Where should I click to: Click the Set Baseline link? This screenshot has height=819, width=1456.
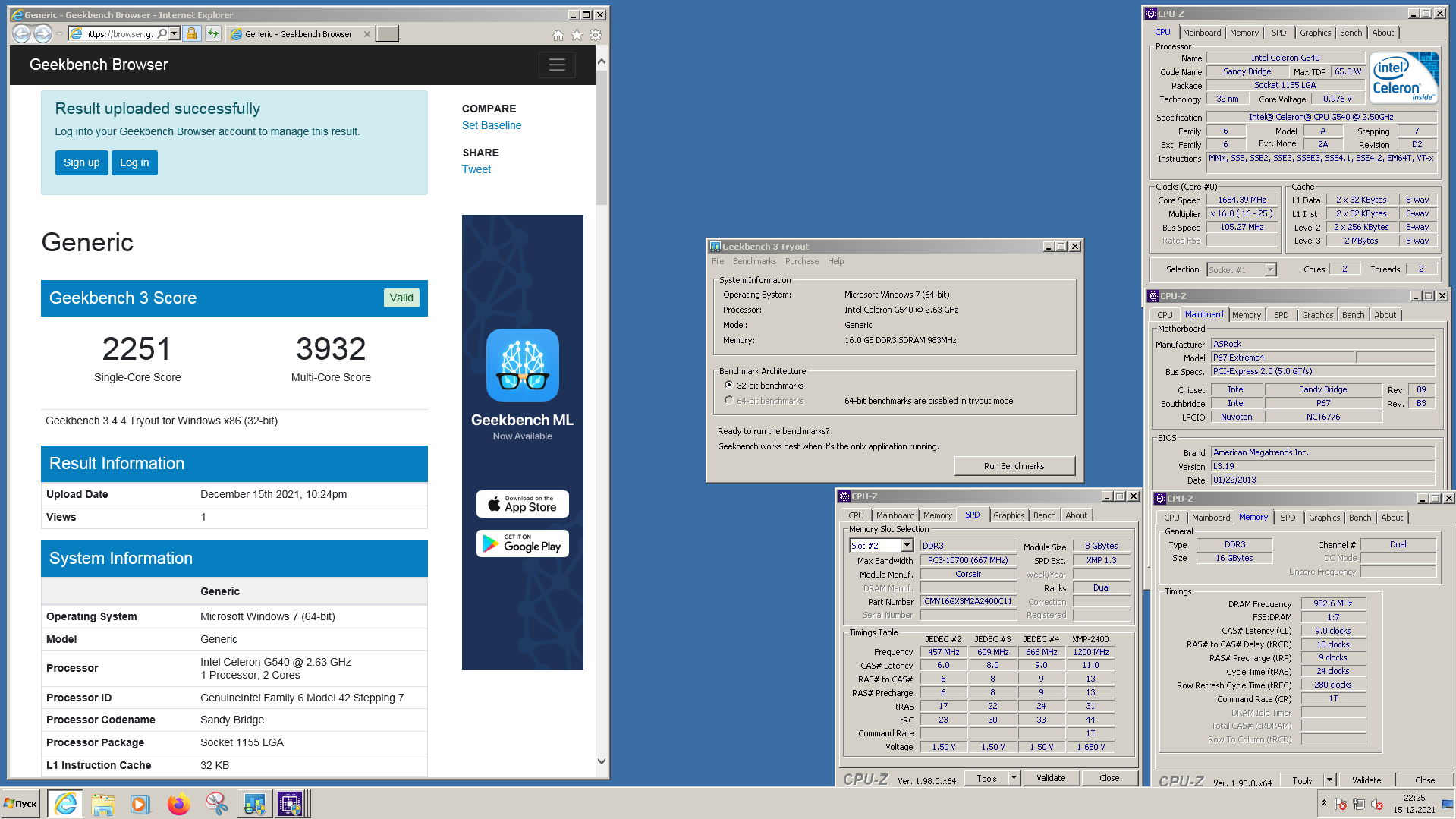click(492, 125)
